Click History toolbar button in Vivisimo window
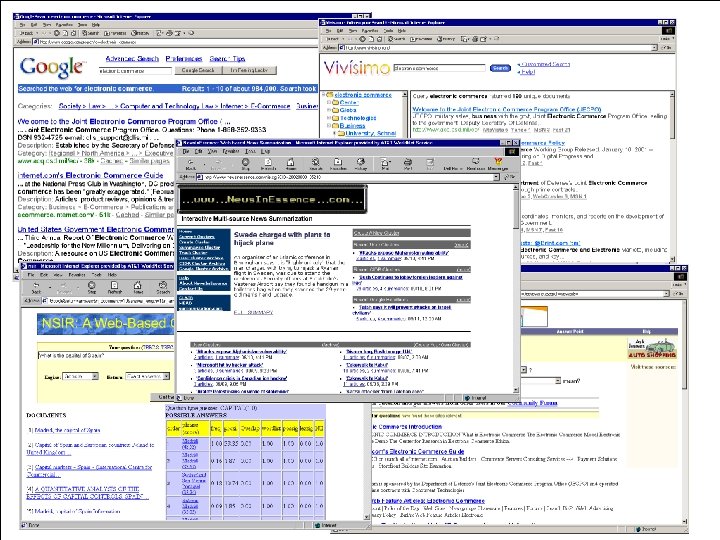Viewport: 720px width, 540px height. (x=445, y=39)
